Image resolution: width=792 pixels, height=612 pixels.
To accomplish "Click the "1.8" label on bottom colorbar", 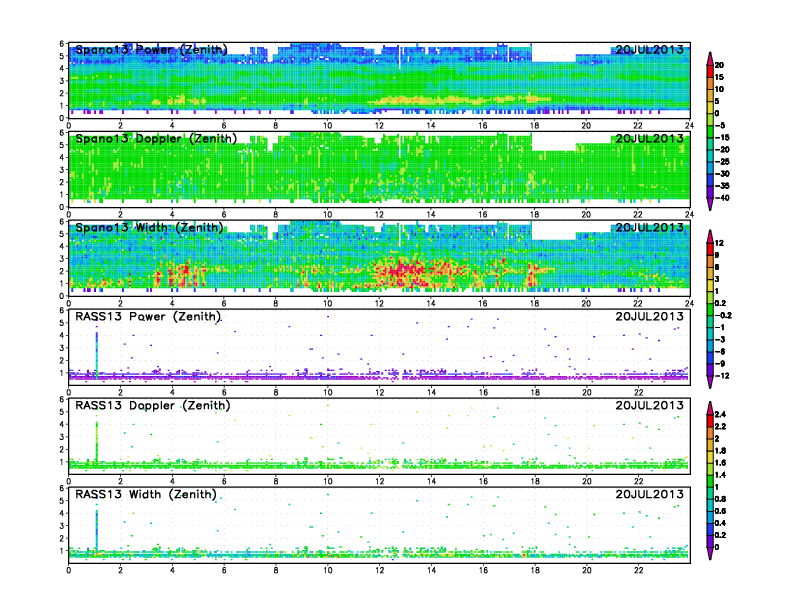I will [x=720, y=450].
